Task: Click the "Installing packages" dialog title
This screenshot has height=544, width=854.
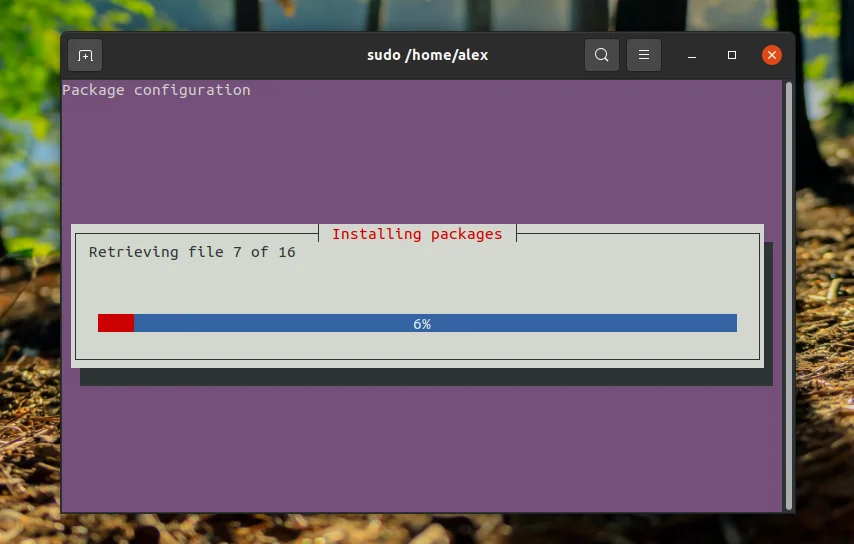Action: [417, 234]
